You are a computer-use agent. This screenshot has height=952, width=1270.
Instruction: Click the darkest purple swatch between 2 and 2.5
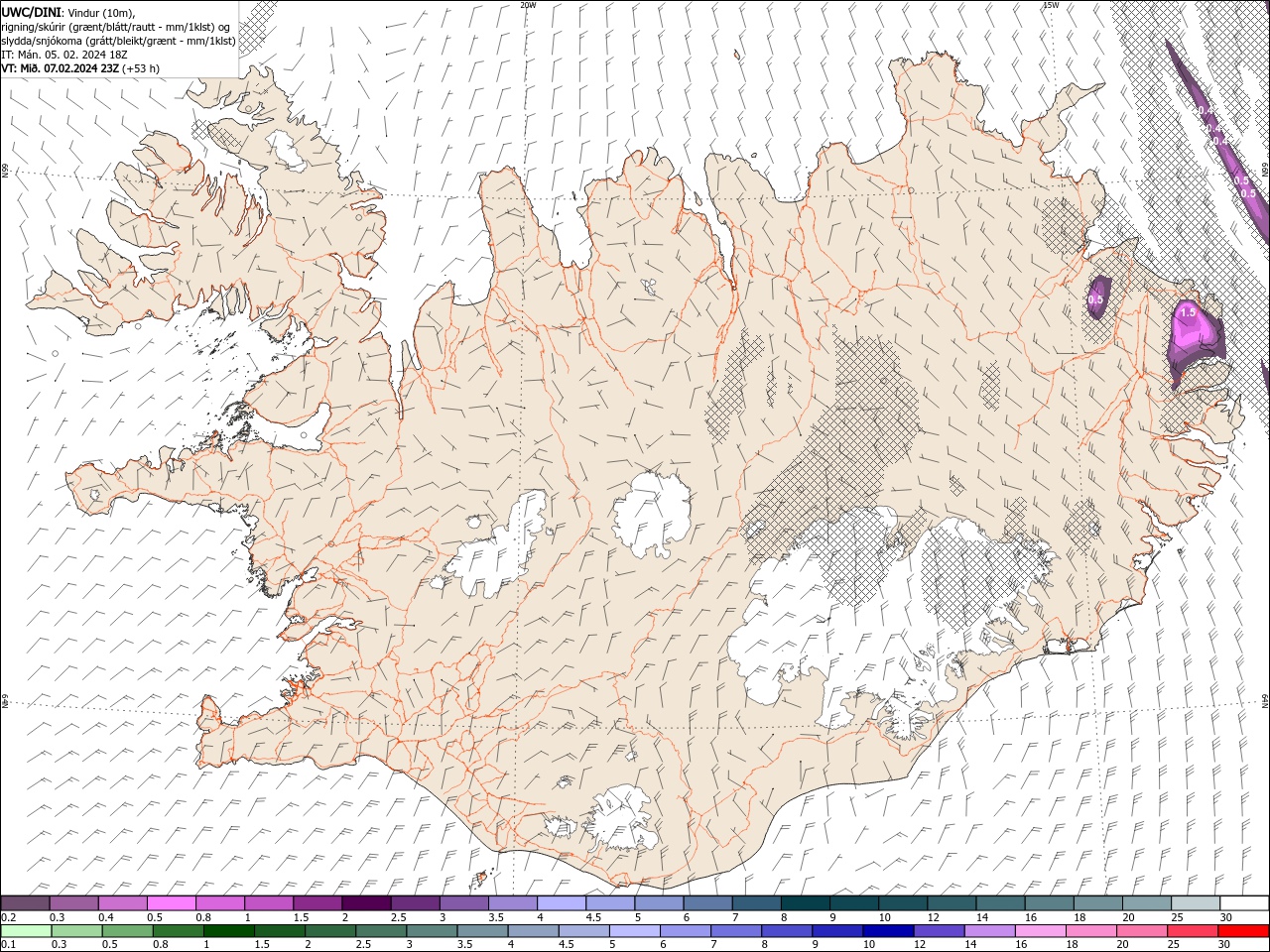click(x=366, y=903)
